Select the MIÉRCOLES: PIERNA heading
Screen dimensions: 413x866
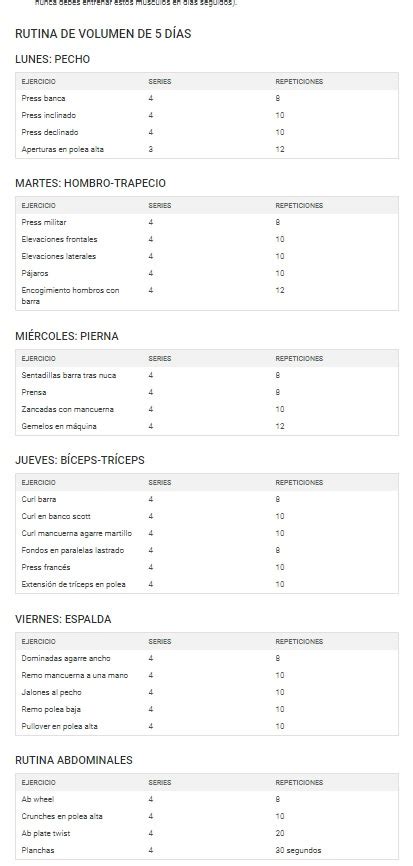tap(67, 336)
